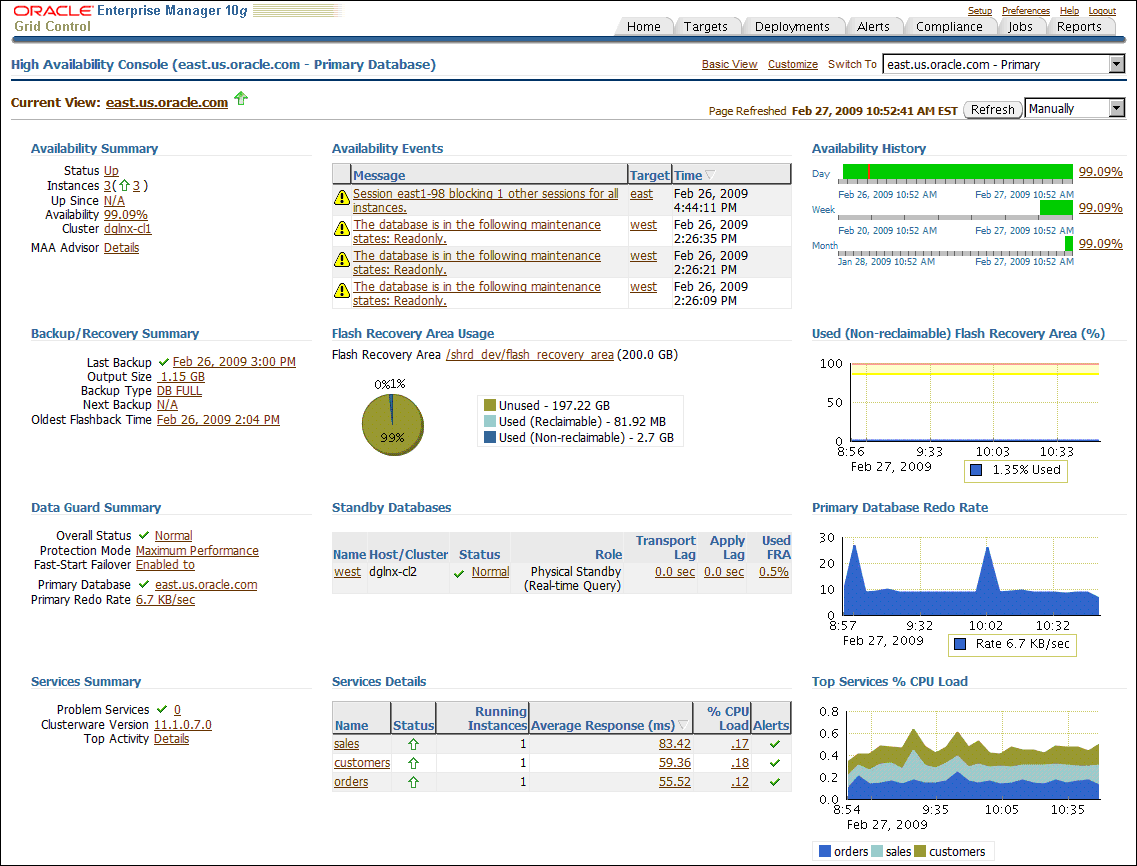Click the Oldest Flashback Time Feb 26 link

click(218, 419)
